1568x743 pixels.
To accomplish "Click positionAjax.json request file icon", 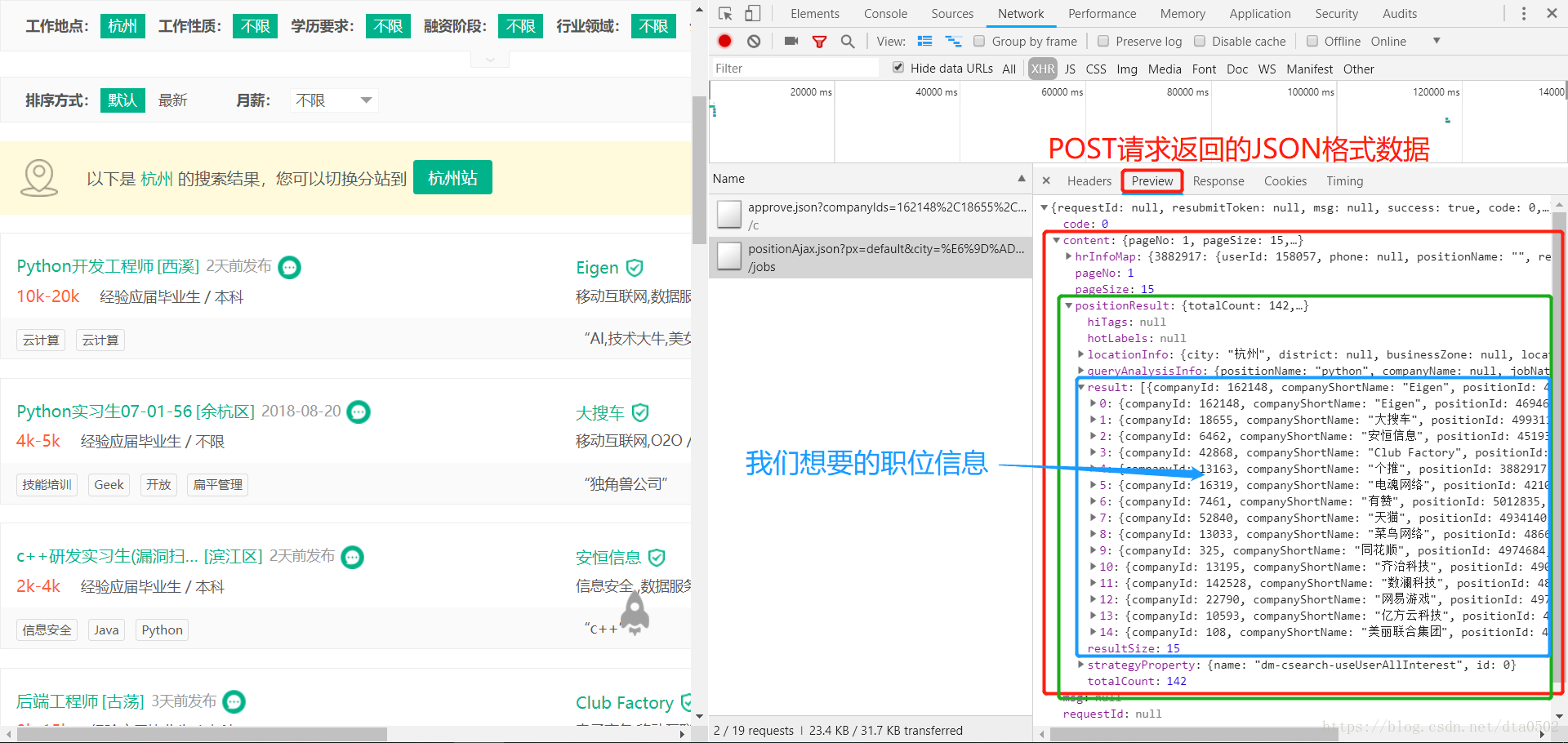I will click(x=729, y=256).
